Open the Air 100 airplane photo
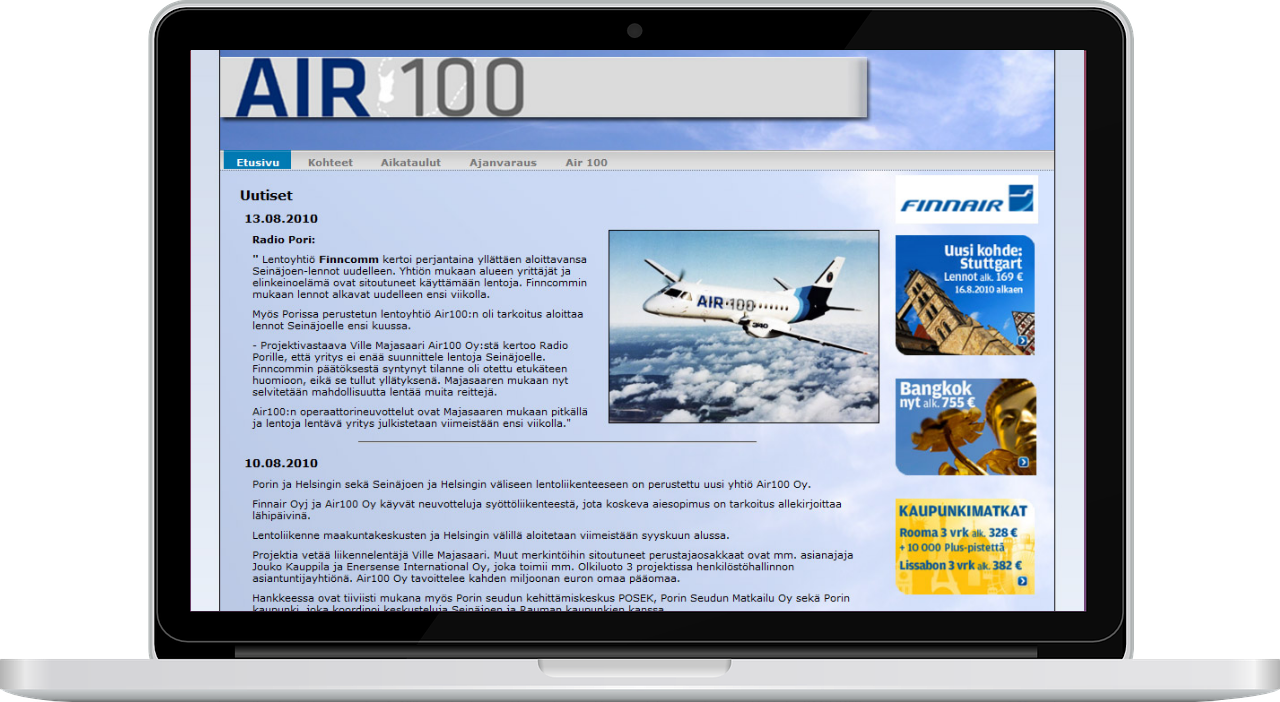1280x702 pixels. click(743, 326)
